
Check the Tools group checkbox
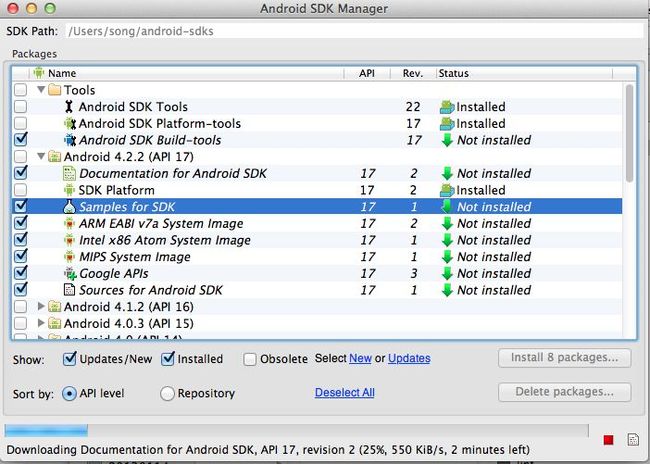[x=20, y=90]
